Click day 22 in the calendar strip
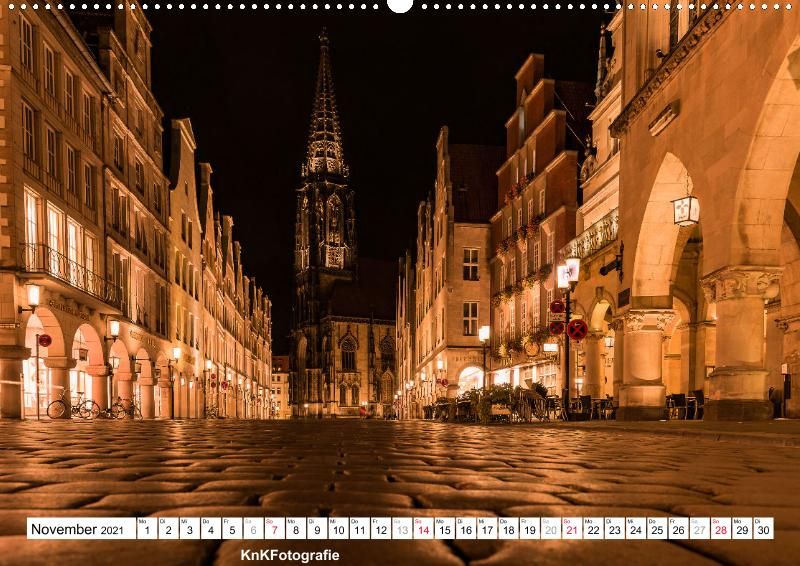 pos(593,528)
